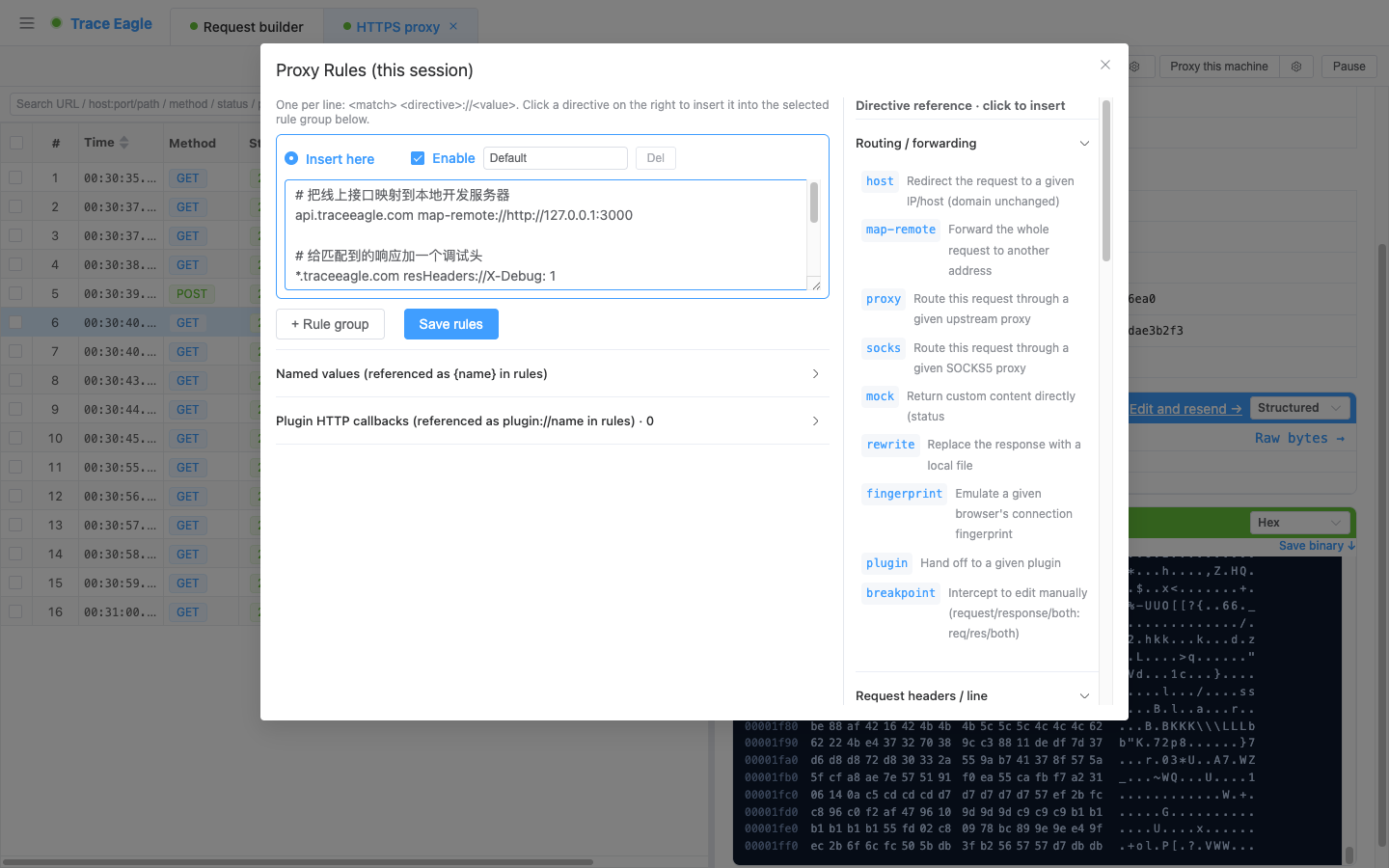Open the hamburger menu icon
Image resolution: width=1389 pixels, height=868 pixels.
pos(27,23)
